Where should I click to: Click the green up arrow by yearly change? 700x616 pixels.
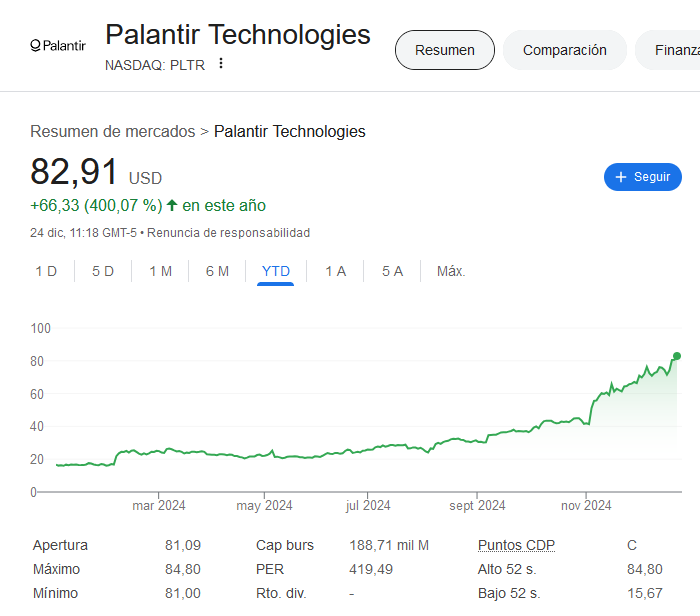[x=172, y=205]
